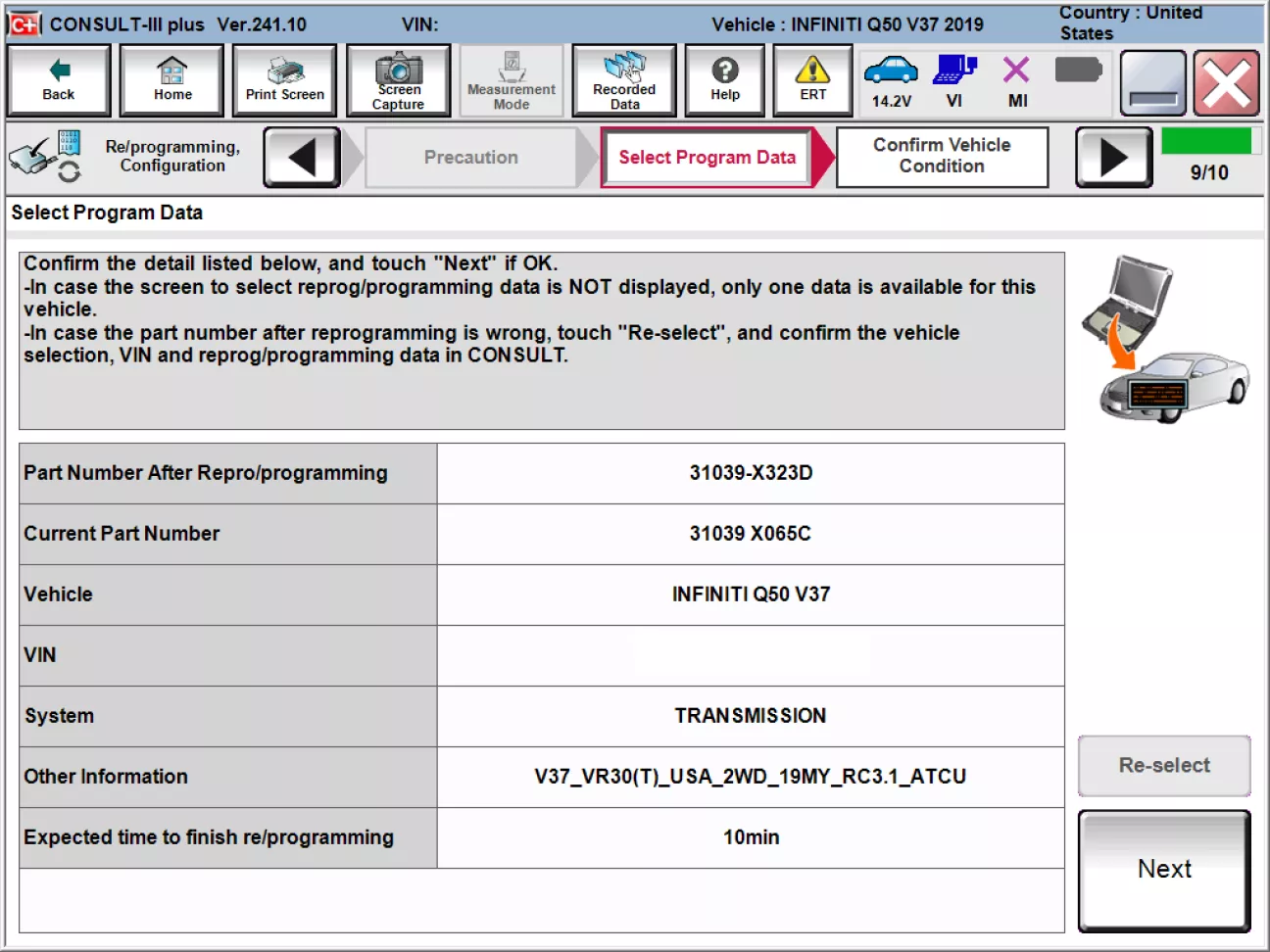Image resolution: width=1270 pixels, height=952 pixels.
Task: Minimize the CONSULT window
Action: pos(1152,82)
